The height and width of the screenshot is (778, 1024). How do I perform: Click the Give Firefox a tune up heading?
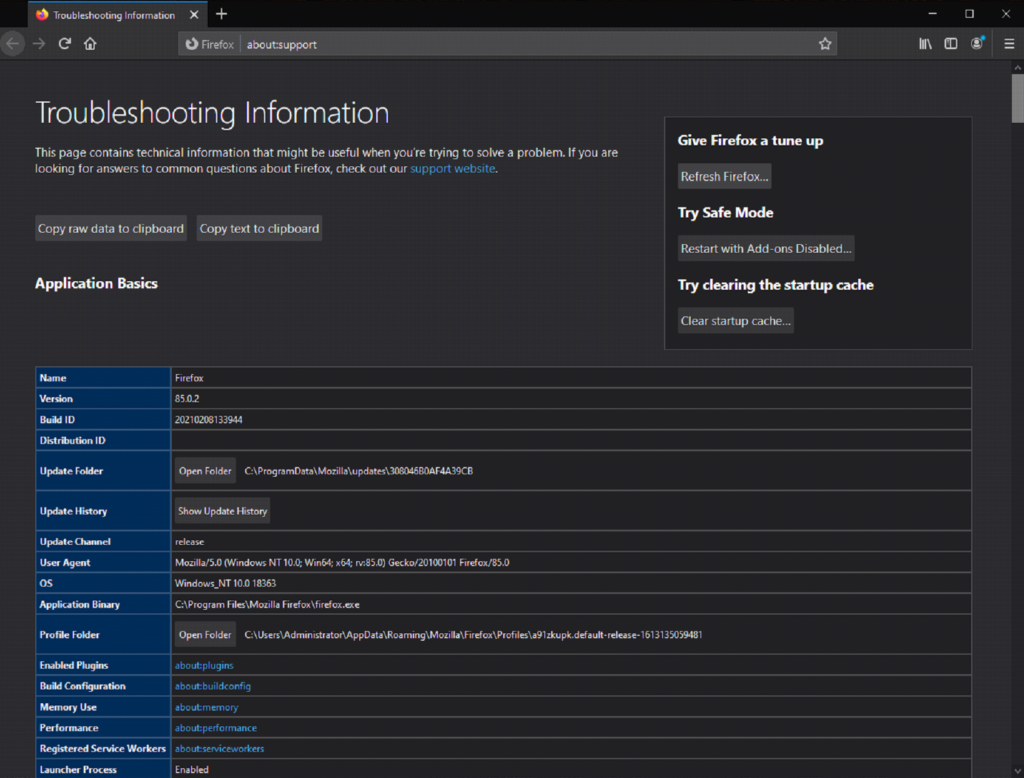pyautogui.click(x=750, y=140)
